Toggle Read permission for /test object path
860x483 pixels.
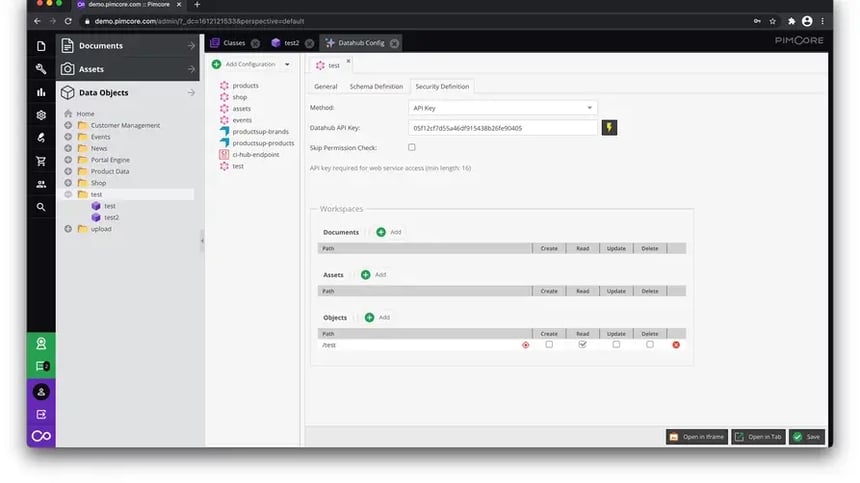pos(582,344)
